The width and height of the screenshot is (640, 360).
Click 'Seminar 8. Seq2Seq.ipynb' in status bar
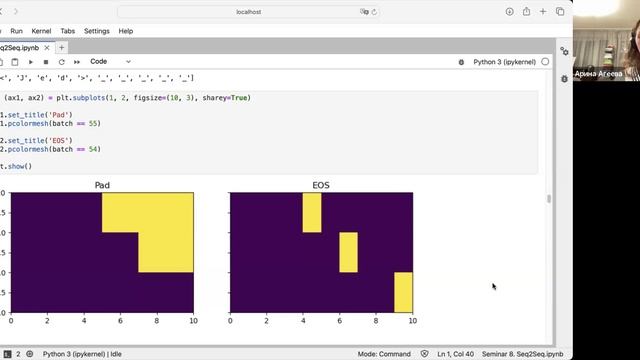[x=522, y=354]
